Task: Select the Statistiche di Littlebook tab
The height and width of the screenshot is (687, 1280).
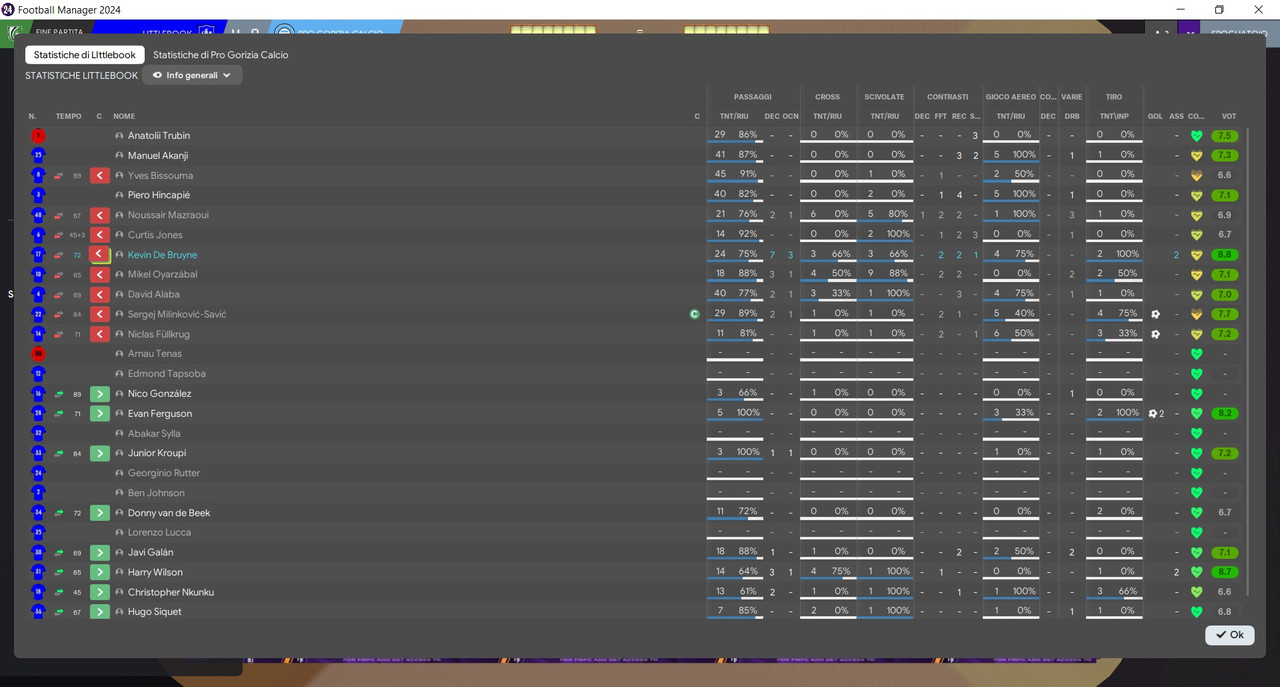Action: (x=85, y=55)
